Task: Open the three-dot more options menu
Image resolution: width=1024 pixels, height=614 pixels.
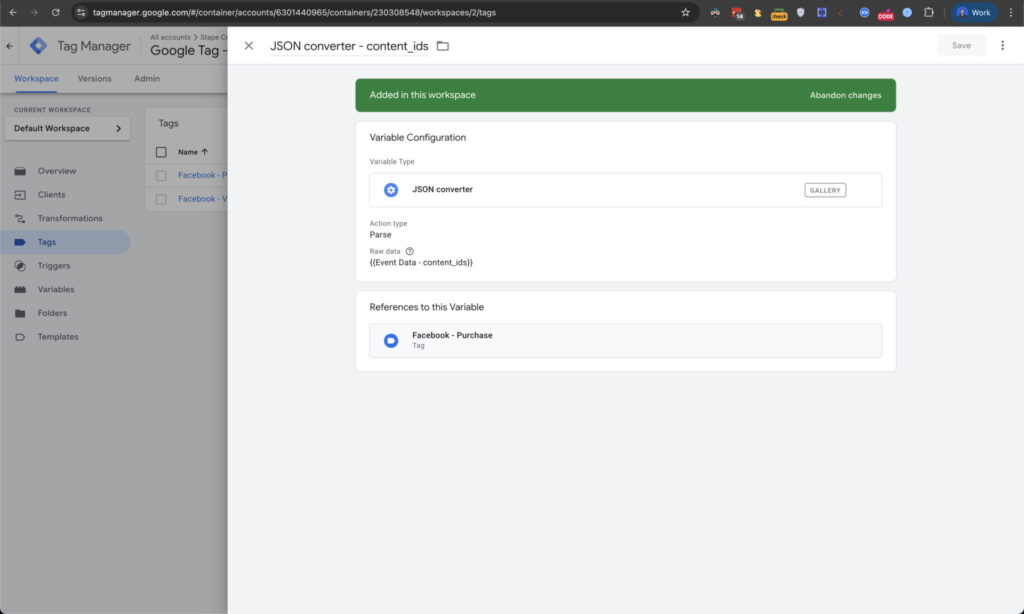Action: tap(1002, 46)
